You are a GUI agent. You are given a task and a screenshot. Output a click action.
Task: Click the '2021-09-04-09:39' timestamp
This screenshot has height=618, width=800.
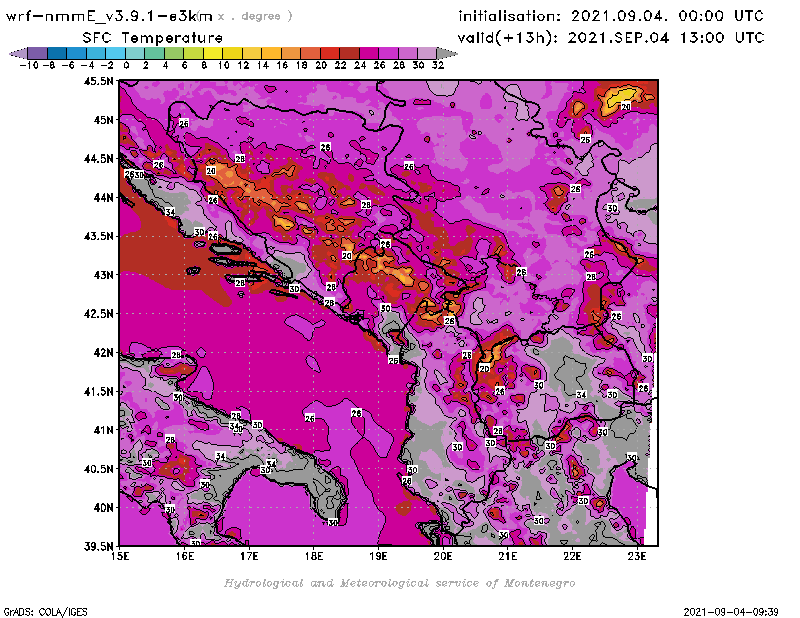(x=731, y=611)
